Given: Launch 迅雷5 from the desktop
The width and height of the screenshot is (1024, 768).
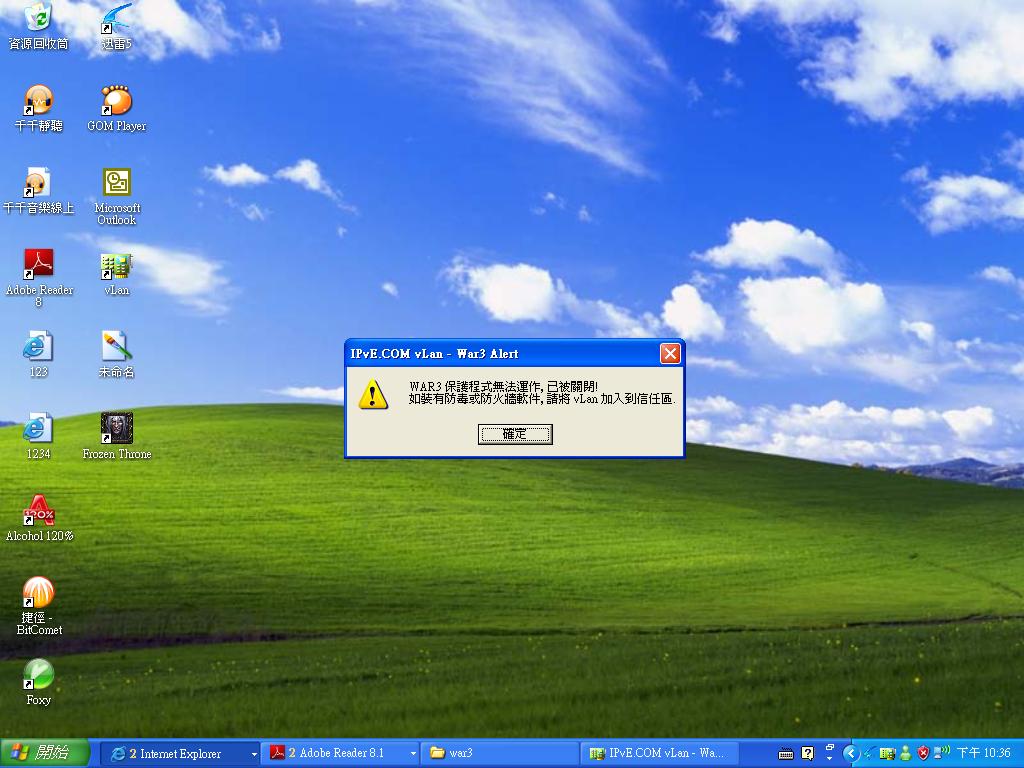Looking at the screenshot, I should coord(113,22).
